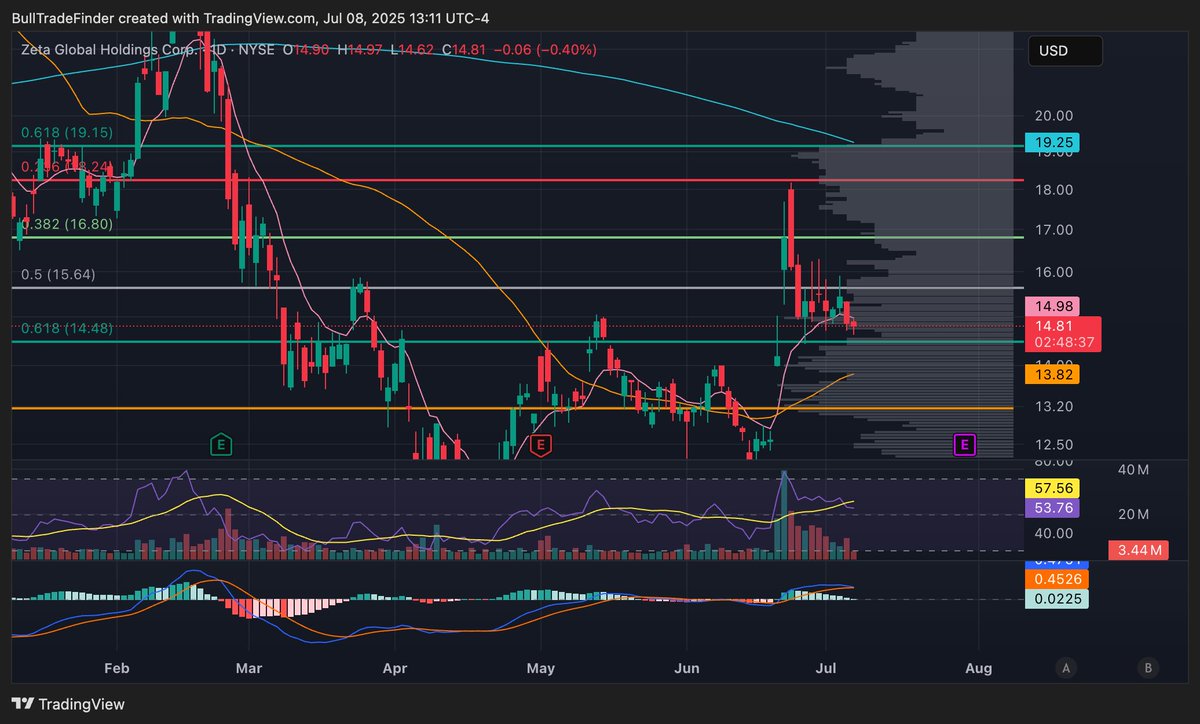The image size is (1200, 724).
Task: Click the Jun label on time axis
Action: pyautogui.click(x=686, y=668)
